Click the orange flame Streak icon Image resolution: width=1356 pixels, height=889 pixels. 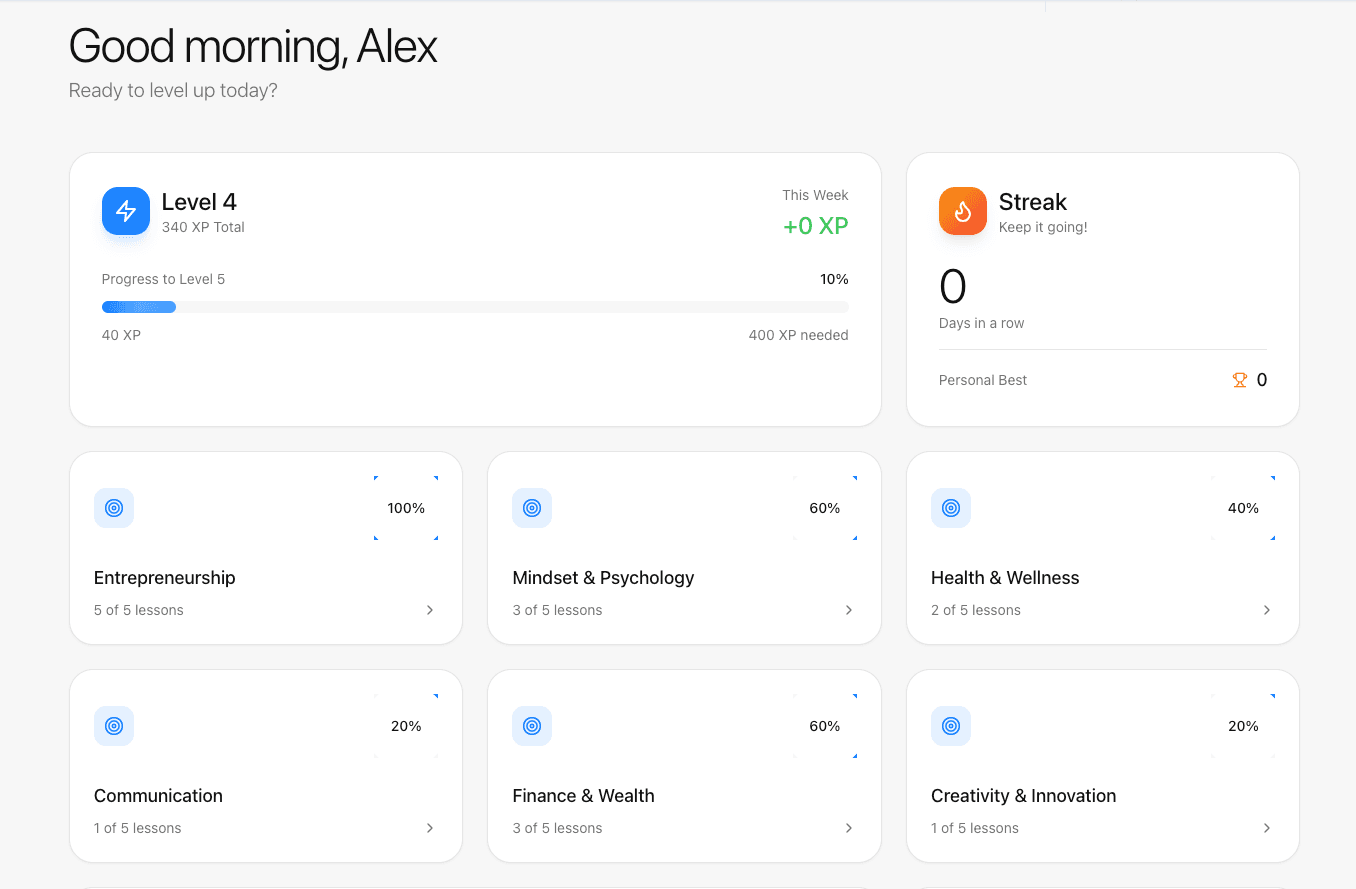coord(963,211)
